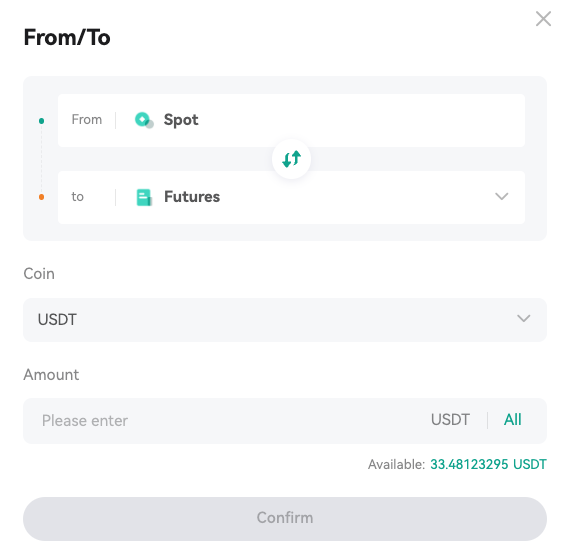Click the From/To dialog heading

click(67, 37)
